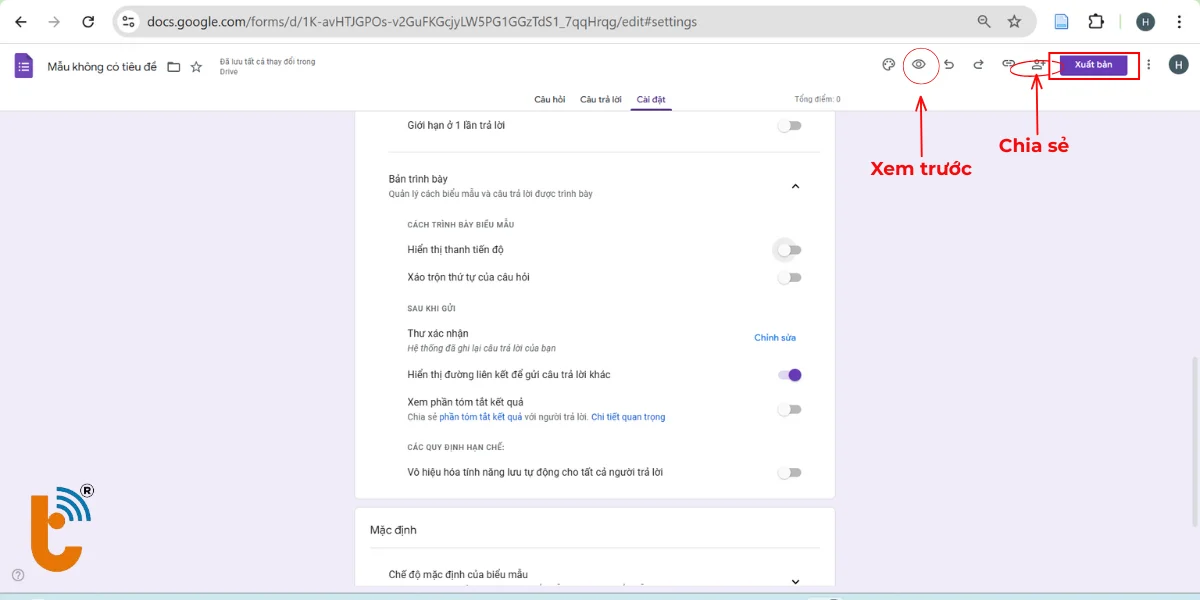Open the 'Câu trả lời' tab
The image size is (1200, 600).
(x=601, y=99)
